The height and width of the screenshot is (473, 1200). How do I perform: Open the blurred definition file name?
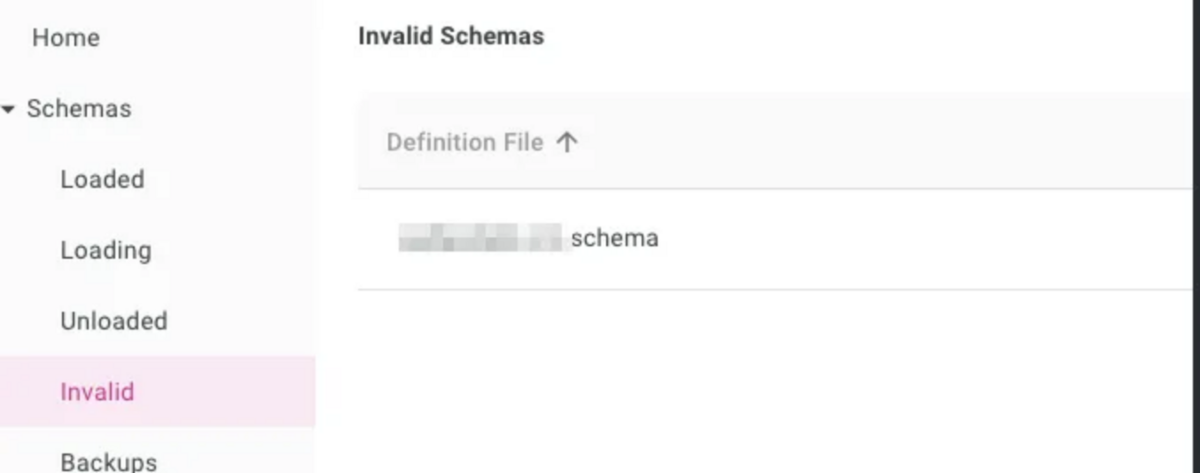click(481, 239)
